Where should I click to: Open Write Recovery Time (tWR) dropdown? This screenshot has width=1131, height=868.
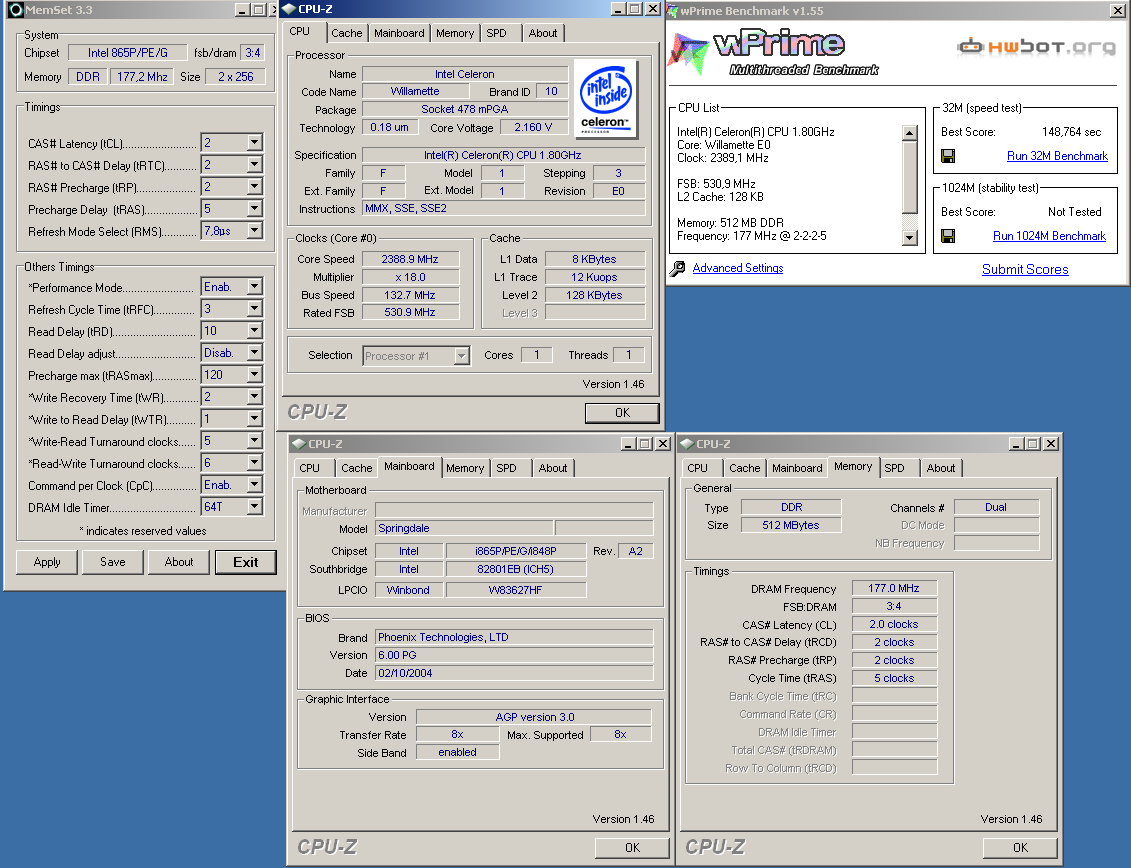point(254,397)
